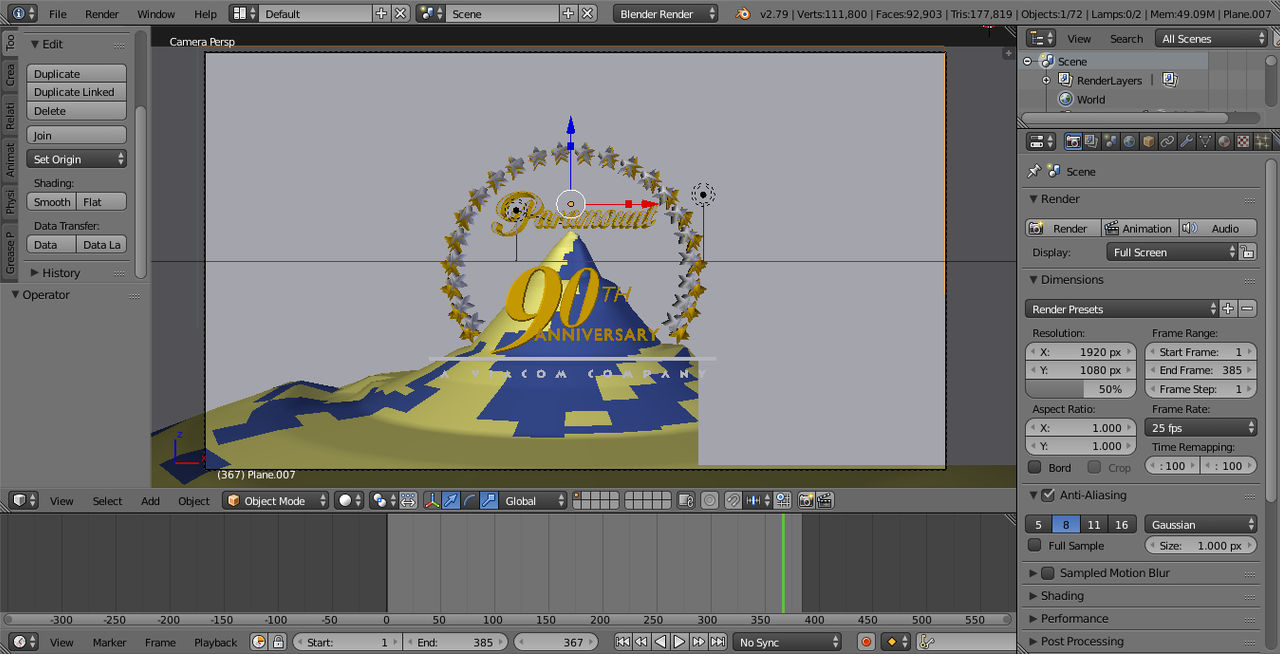Screen dimensions: 1280x654
Task: Click the Join button
Action: coord(76,135)
